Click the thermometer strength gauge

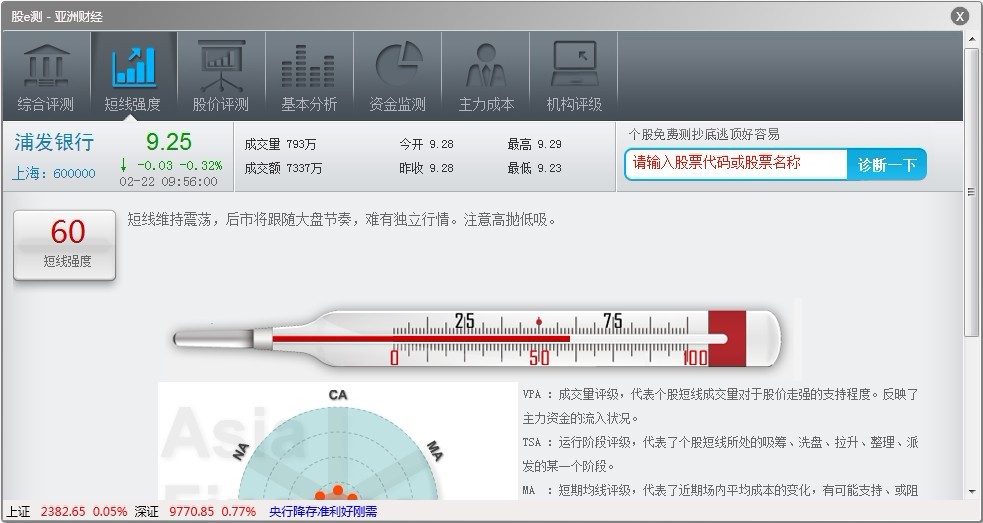[477, 339]
